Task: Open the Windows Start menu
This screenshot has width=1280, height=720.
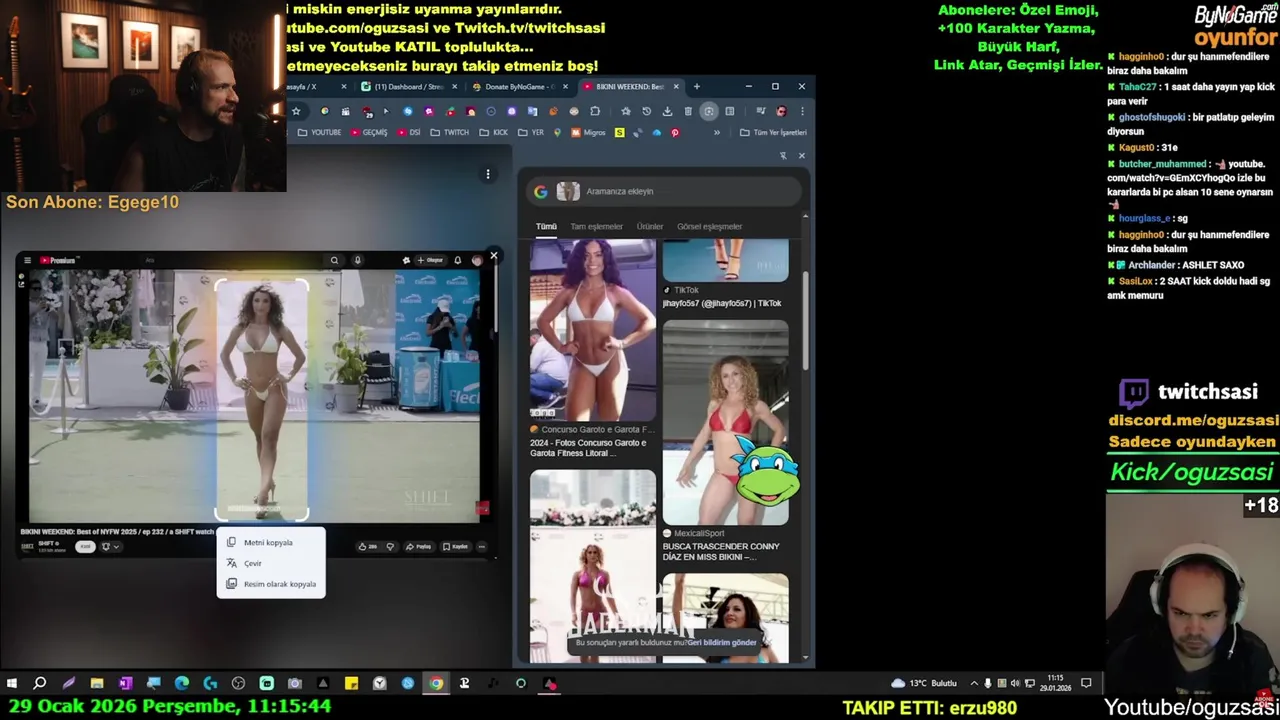Action: coord(12,683)
